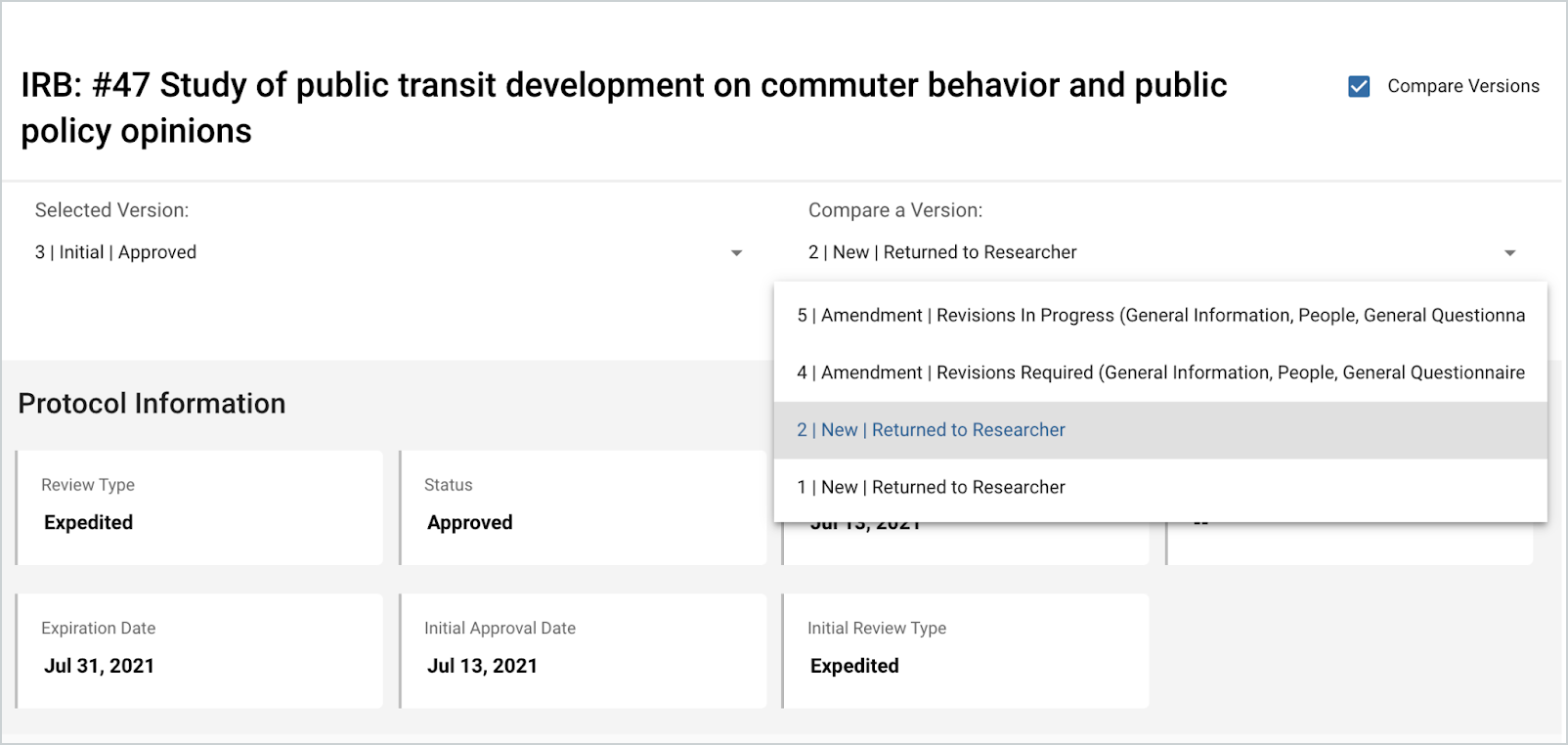Click the Initial Review Type card
The image size is (1568, 745).
tap(966, 650)
